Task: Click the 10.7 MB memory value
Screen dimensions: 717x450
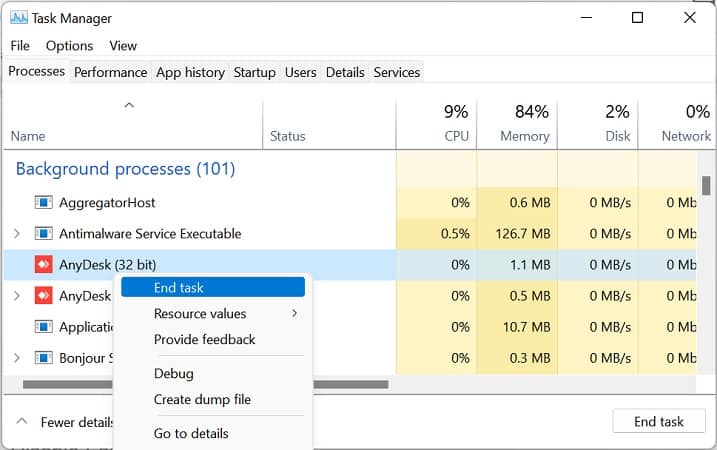Action: tap(527, 327)
